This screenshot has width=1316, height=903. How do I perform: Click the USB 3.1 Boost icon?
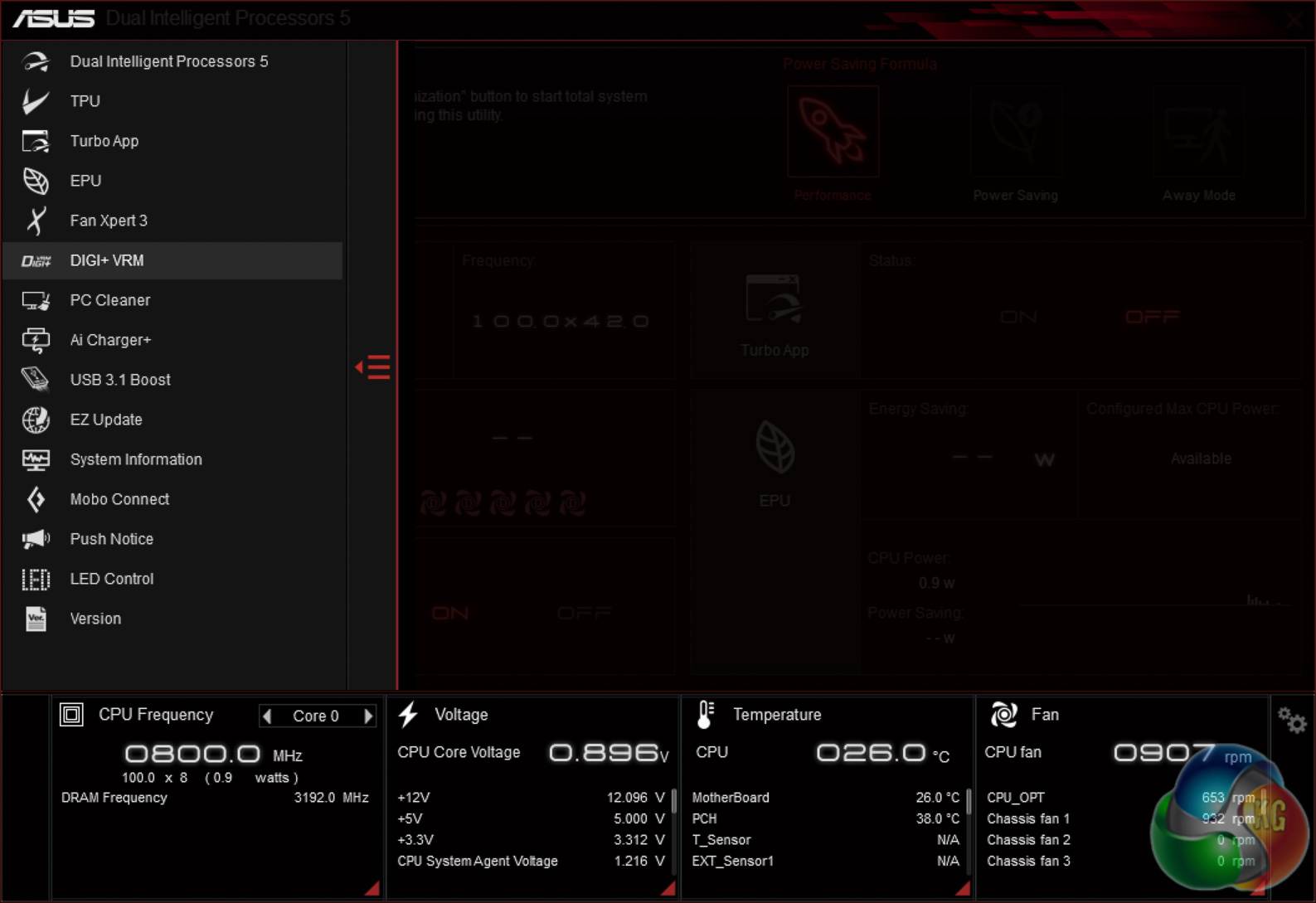point(36,380)
